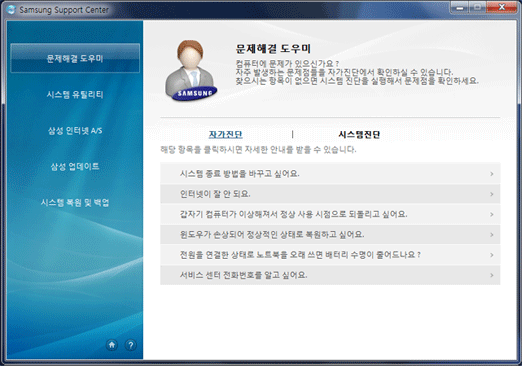Expand arrow on 배터리 수명 row
This screenshot has width=522, height=366.
coord(492,255)
